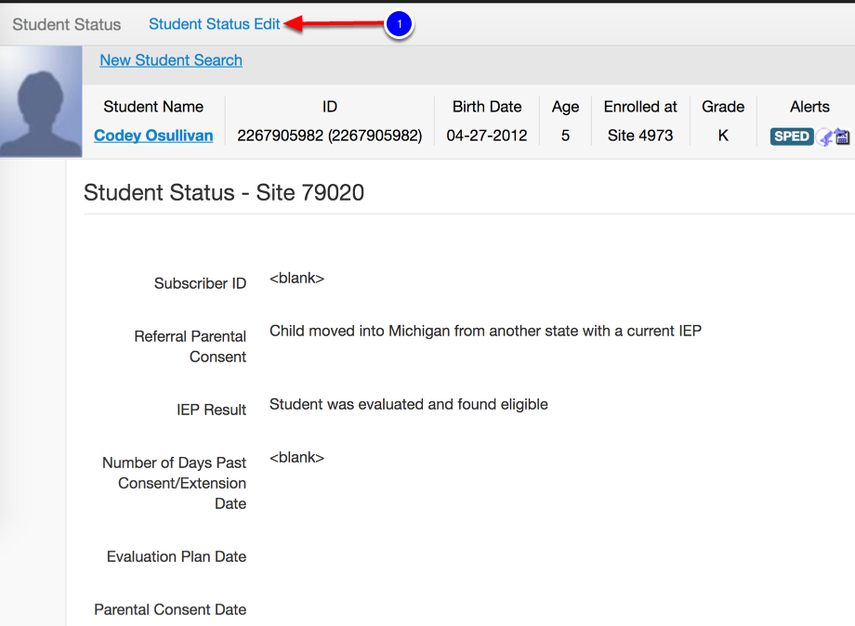
Task: Click the SPED alert badge
Action: 791,135
